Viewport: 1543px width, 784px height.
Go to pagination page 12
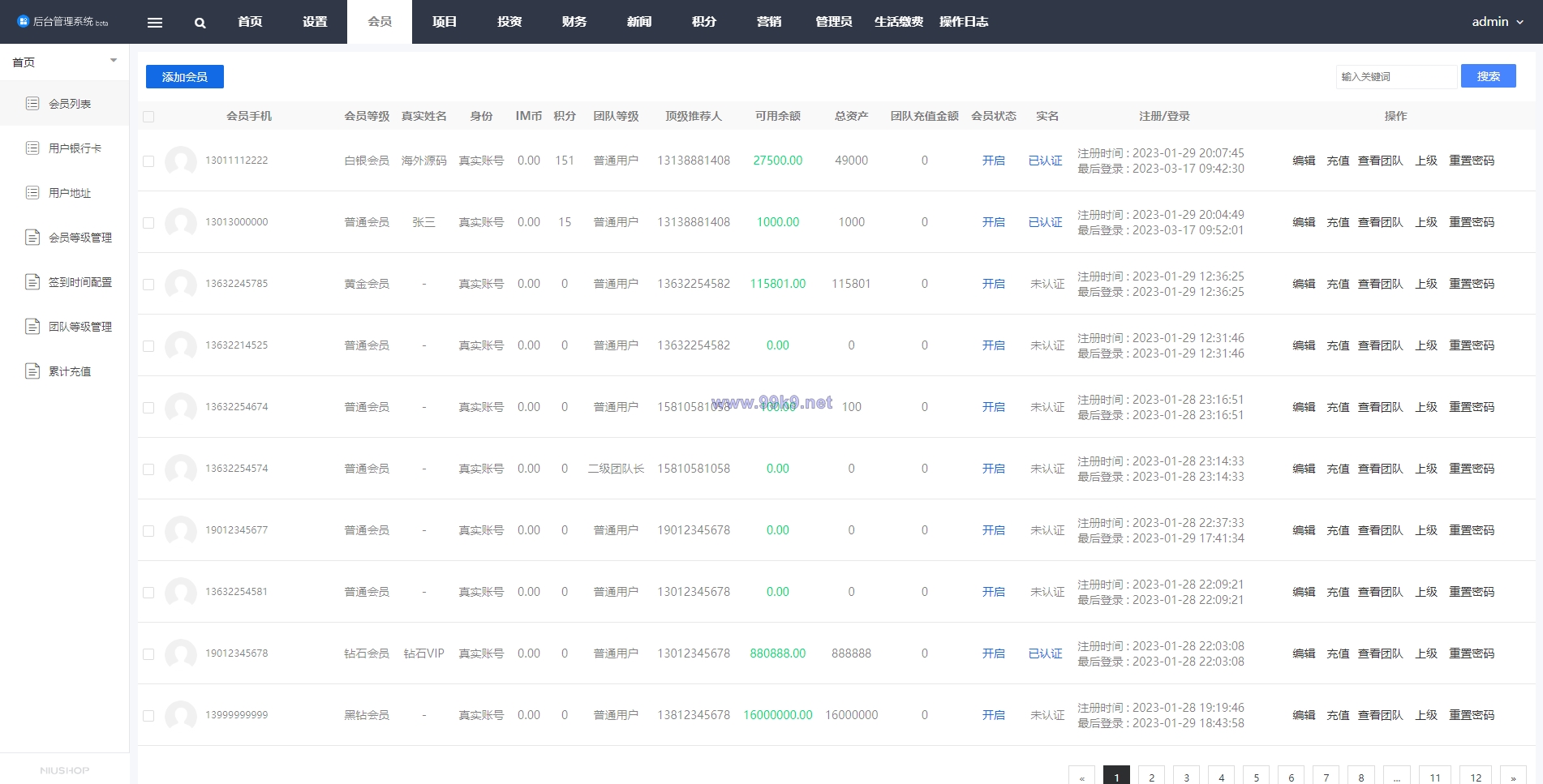click(x=1476, y=777)
